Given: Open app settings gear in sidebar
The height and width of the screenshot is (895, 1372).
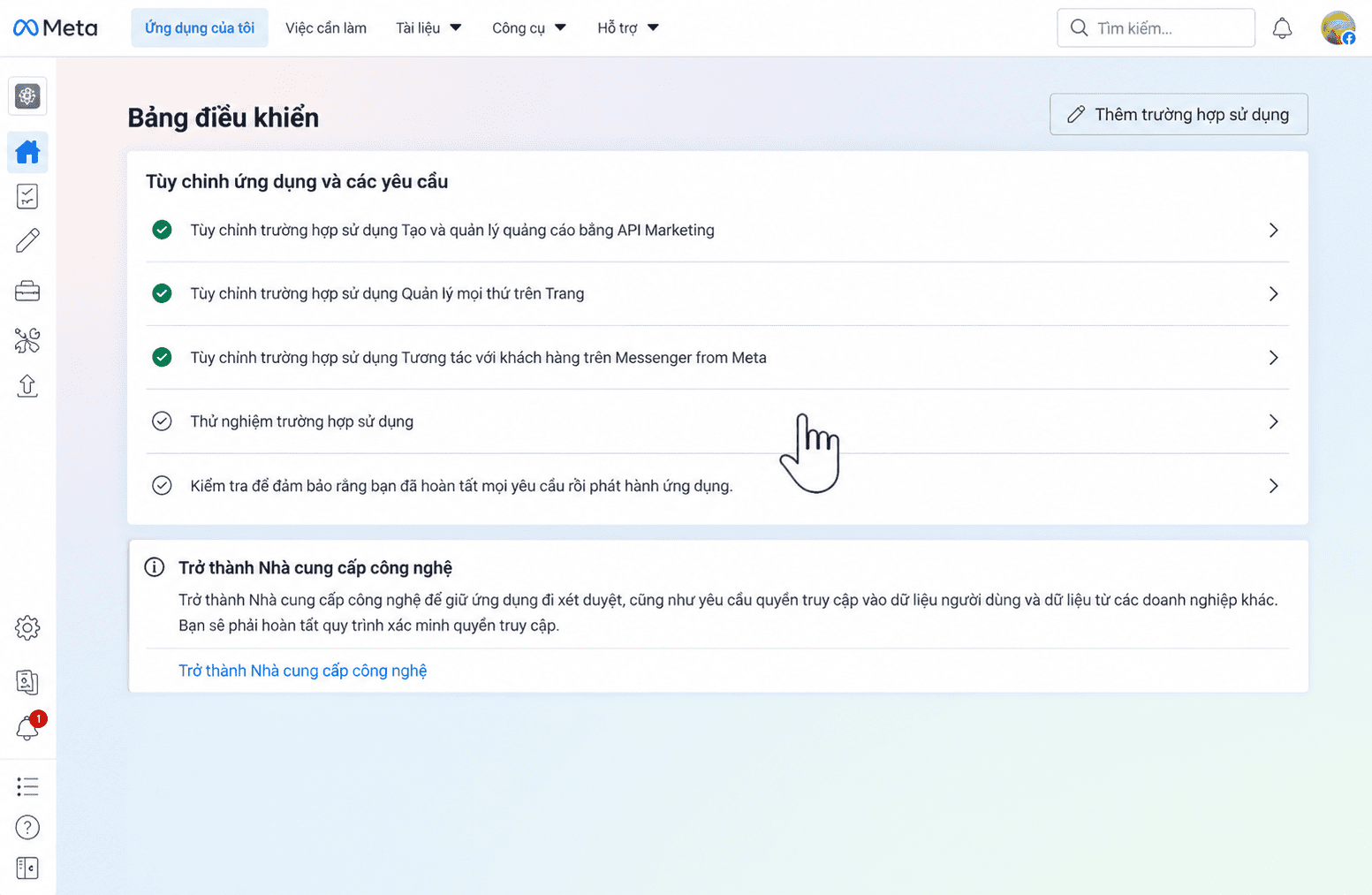Looking at the screenshot, I should click(27, 628).
